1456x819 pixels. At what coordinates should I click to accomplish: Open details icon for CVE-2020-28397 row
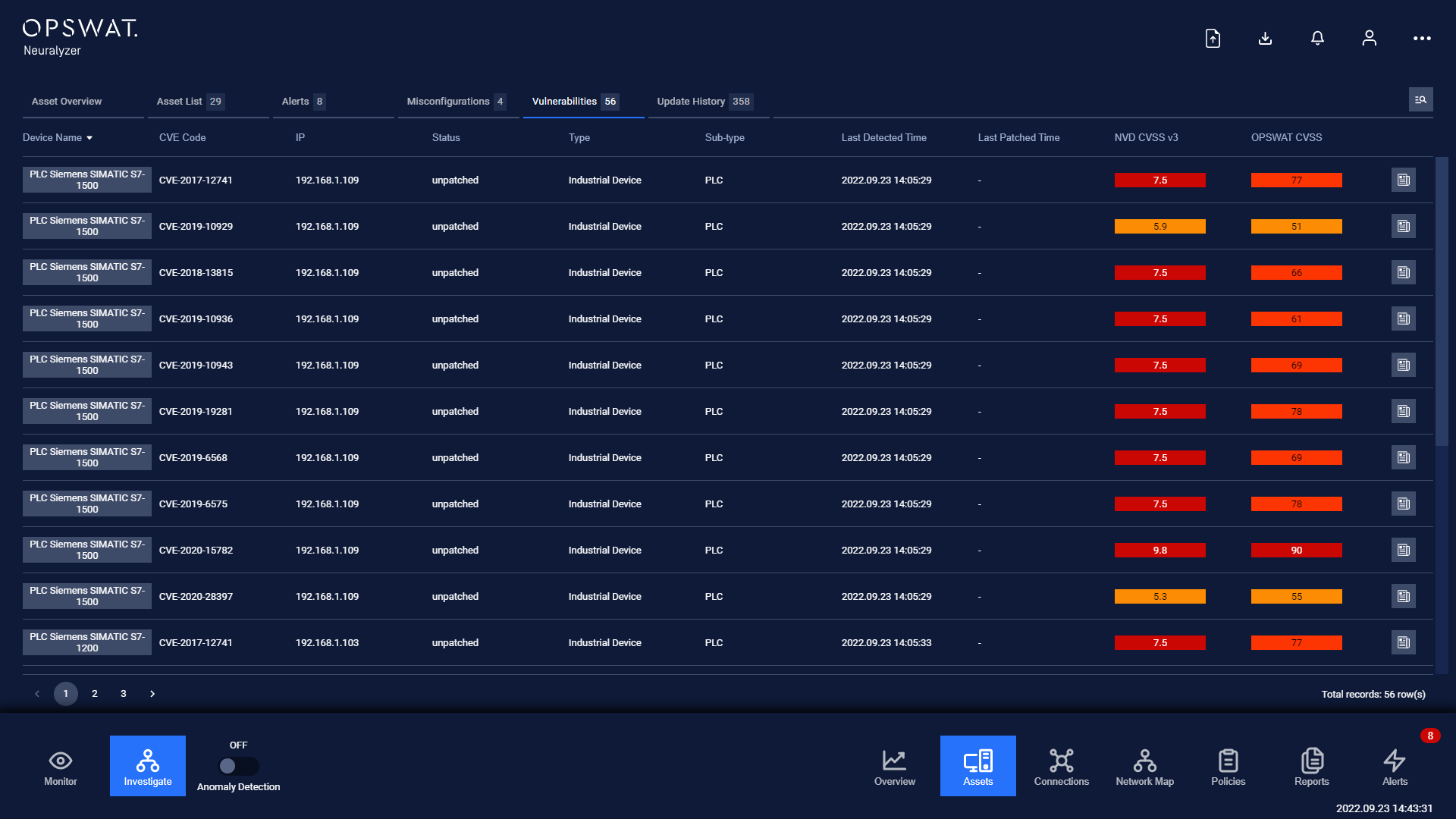click(x=1403, y=596)
